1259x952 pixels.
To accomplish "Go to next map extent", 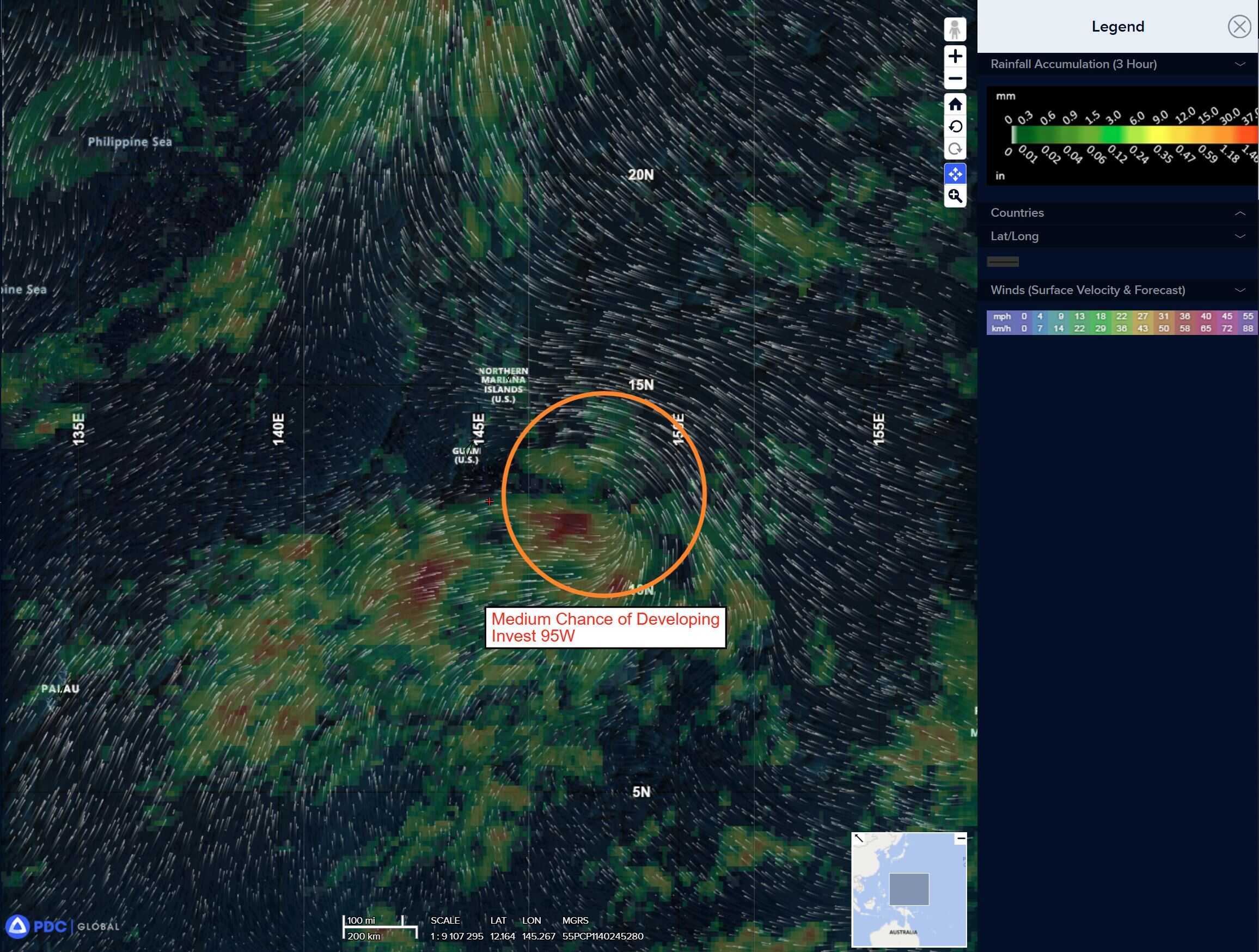I will pyautogui.click(x=955, y=149).
